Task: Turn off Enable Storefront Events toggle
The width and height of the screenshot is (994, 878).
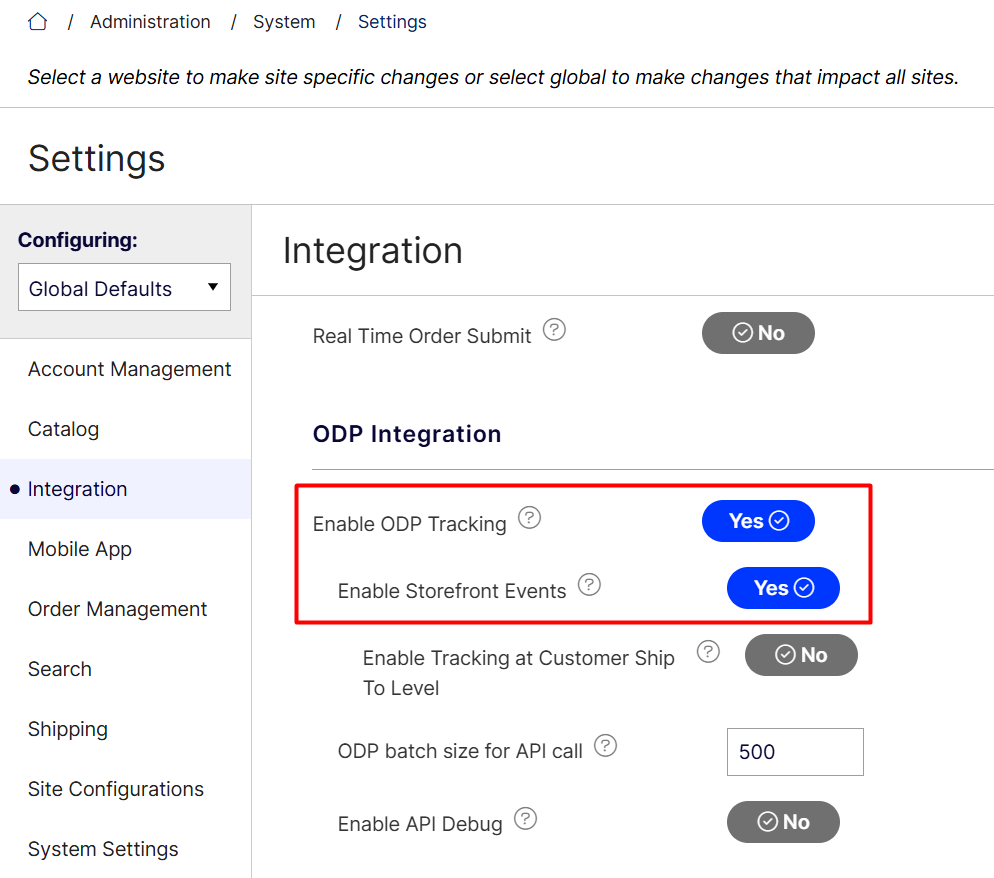Action: click(783, 588)
